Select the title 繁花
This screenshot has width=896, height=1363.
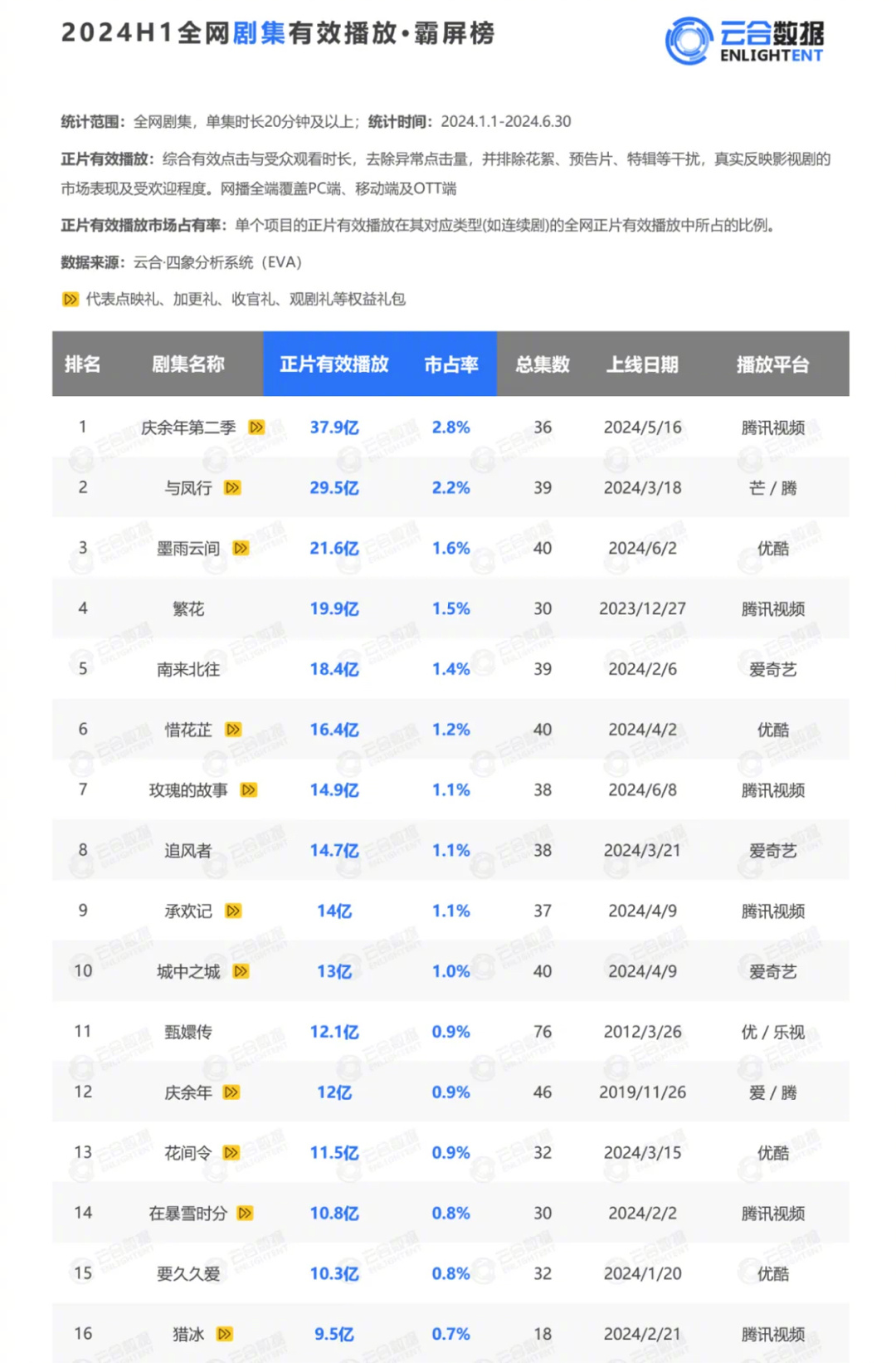pyautogui.click(x=188, y=609)
